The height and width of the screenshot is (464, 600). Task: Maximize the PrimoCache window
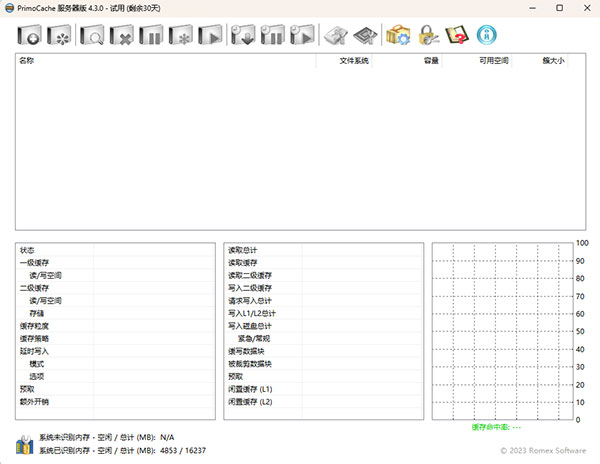(x=559, y=8)
